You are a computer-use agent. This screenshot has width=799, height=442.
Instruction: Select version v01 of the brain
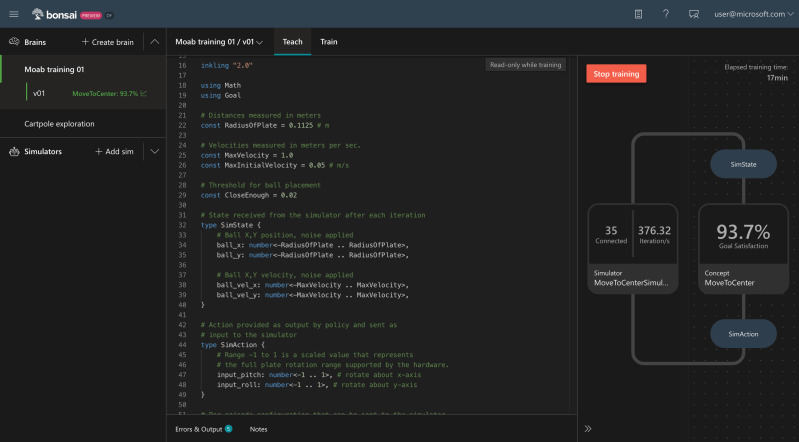tap(39, 93)
